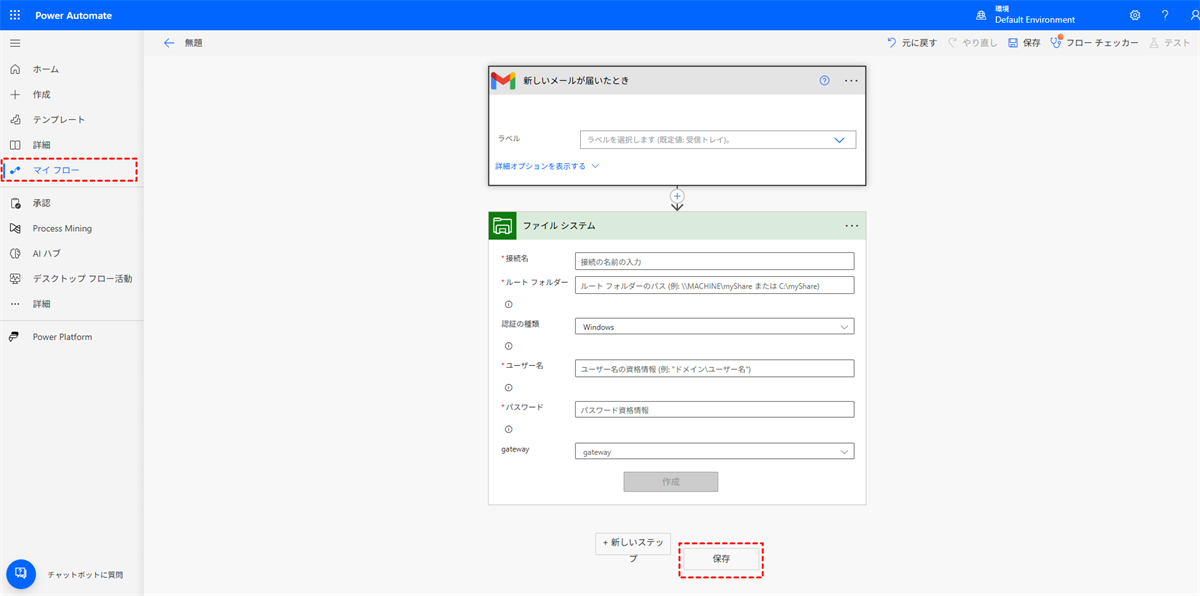Expand 詳細オプションを表示する
Image resolution: width=1200 pixels, height=596 pixels.
click(547, 166)
